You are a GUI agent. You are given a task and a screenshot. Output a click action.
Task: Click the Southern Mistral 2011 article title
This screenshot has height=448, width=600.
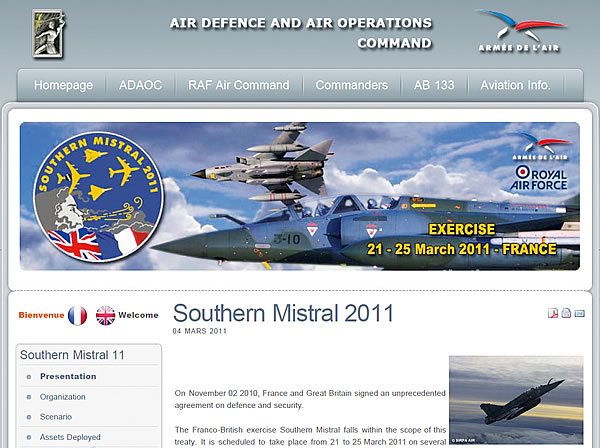pyautogui.click(x=283, y=313)
